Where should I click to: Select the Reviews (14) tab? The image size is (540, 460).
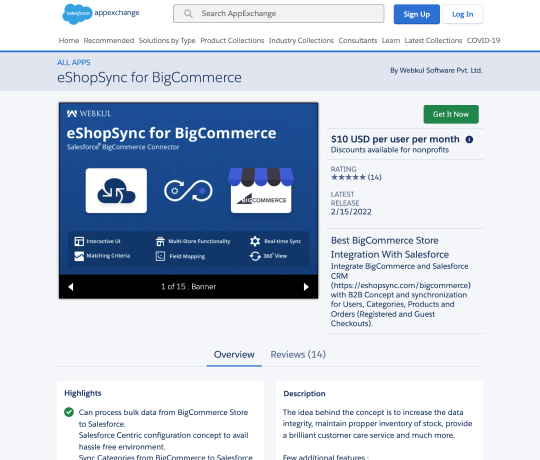tap(298, 354)
